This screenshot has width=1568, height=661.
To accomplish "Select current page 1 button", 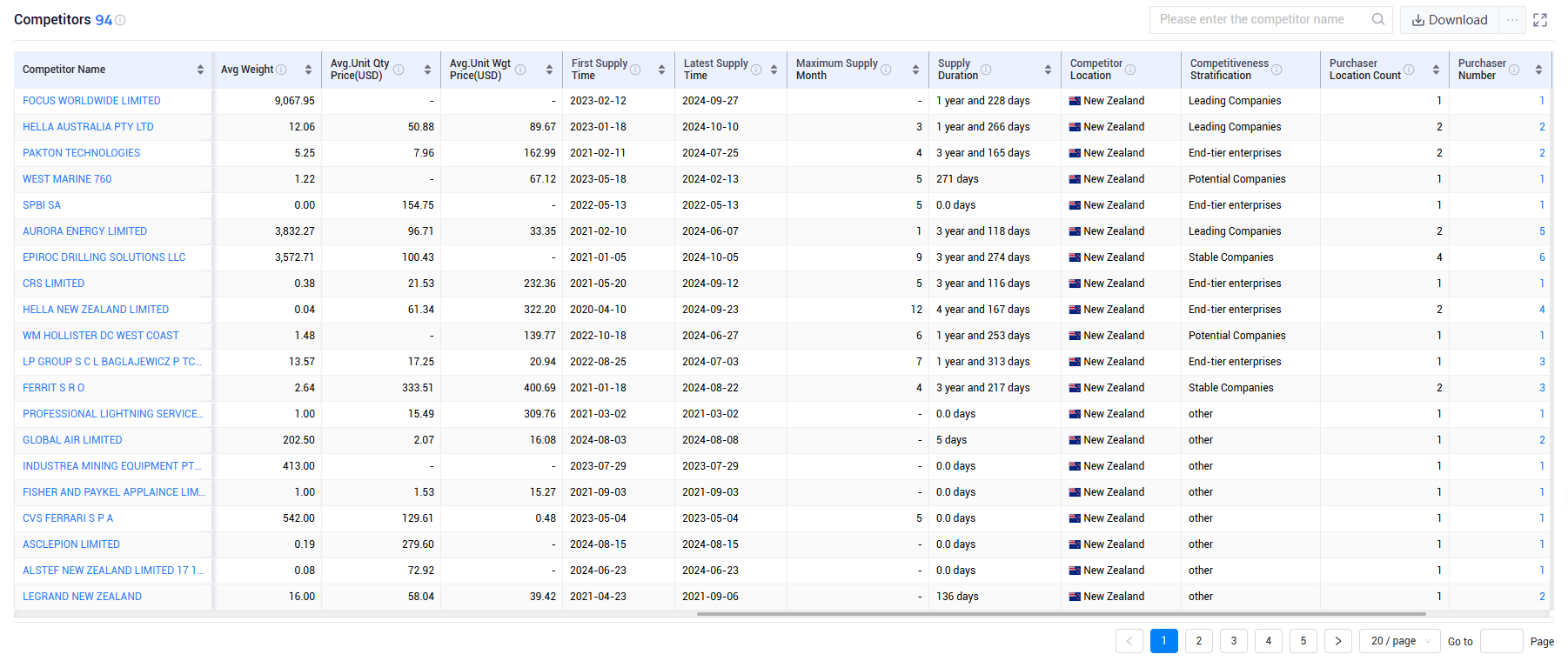I will tap(1164, 641).
